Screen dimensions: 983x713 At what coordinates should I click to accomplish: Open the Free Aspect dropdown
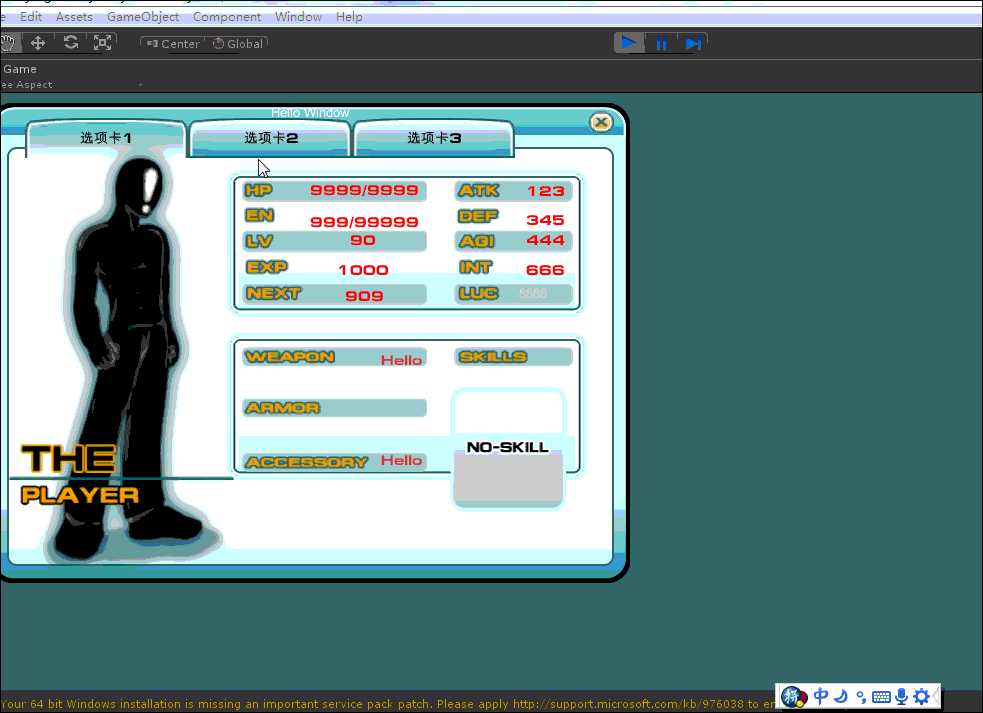click(71, 85)
